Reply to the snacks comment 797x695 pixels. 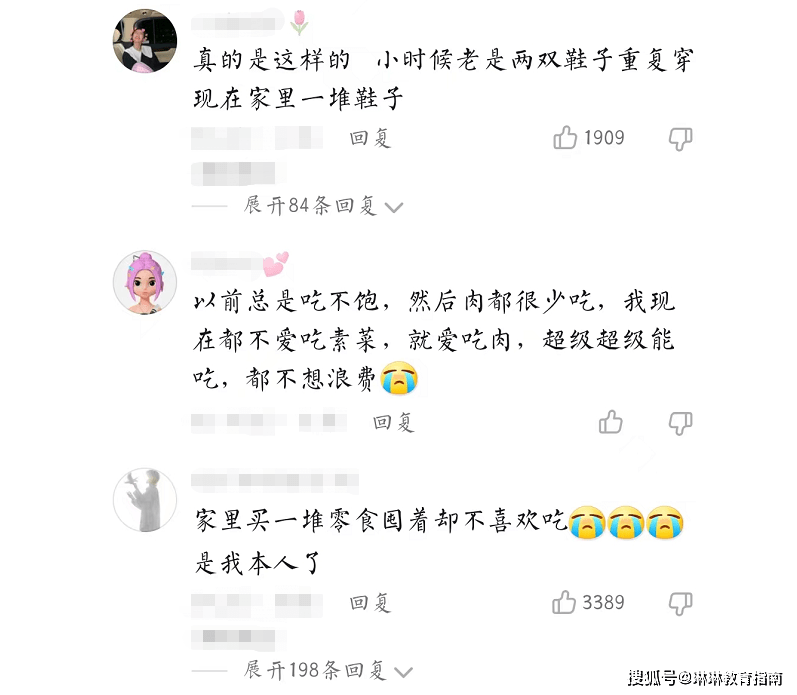[370, 603]
